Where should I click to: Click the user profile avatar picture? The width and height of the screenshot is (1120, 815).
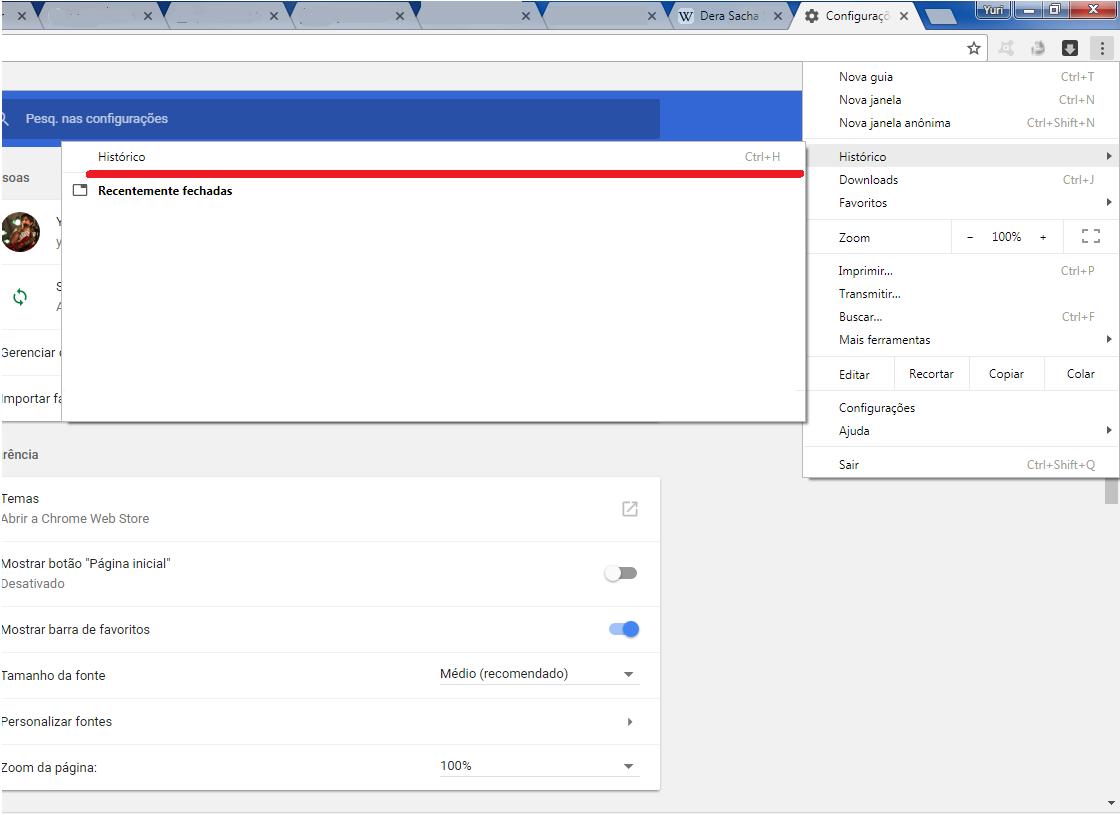[x=20, y=232]
